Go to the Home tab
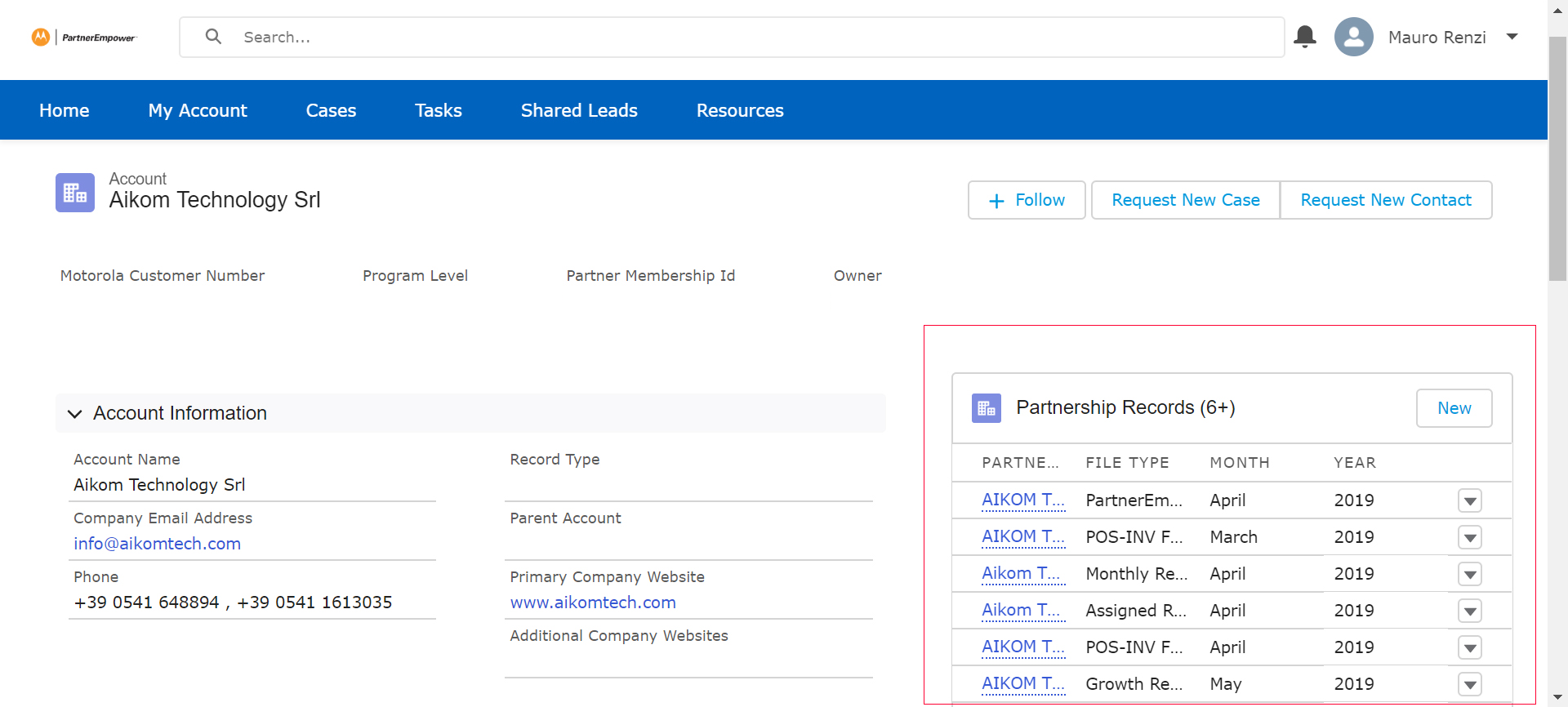This screenshot has width=1568, height=707. 65,110
